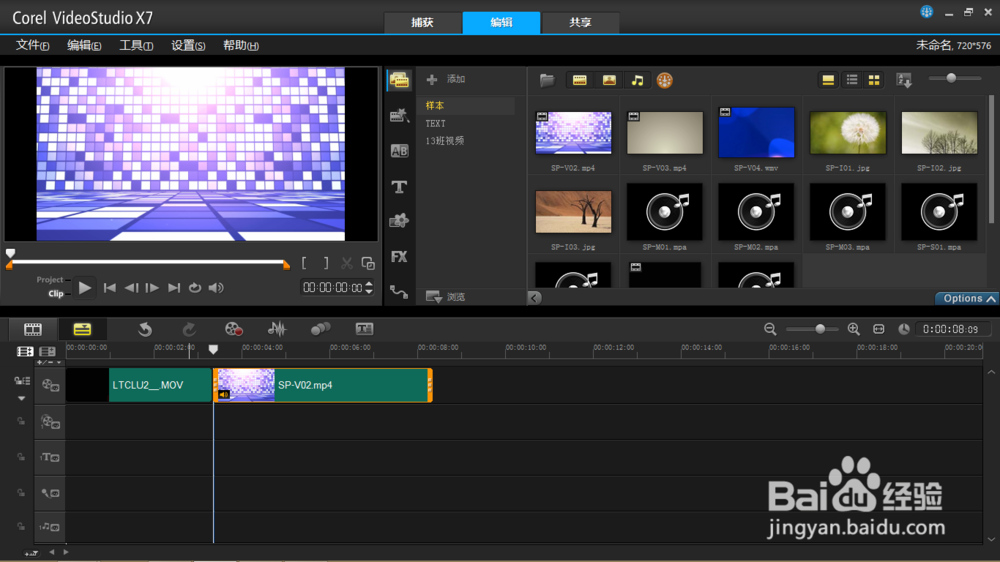Open the Record/Capture option
Image resolution: width=1000 pixels, height=562 pixels.
tap(233, 329)
